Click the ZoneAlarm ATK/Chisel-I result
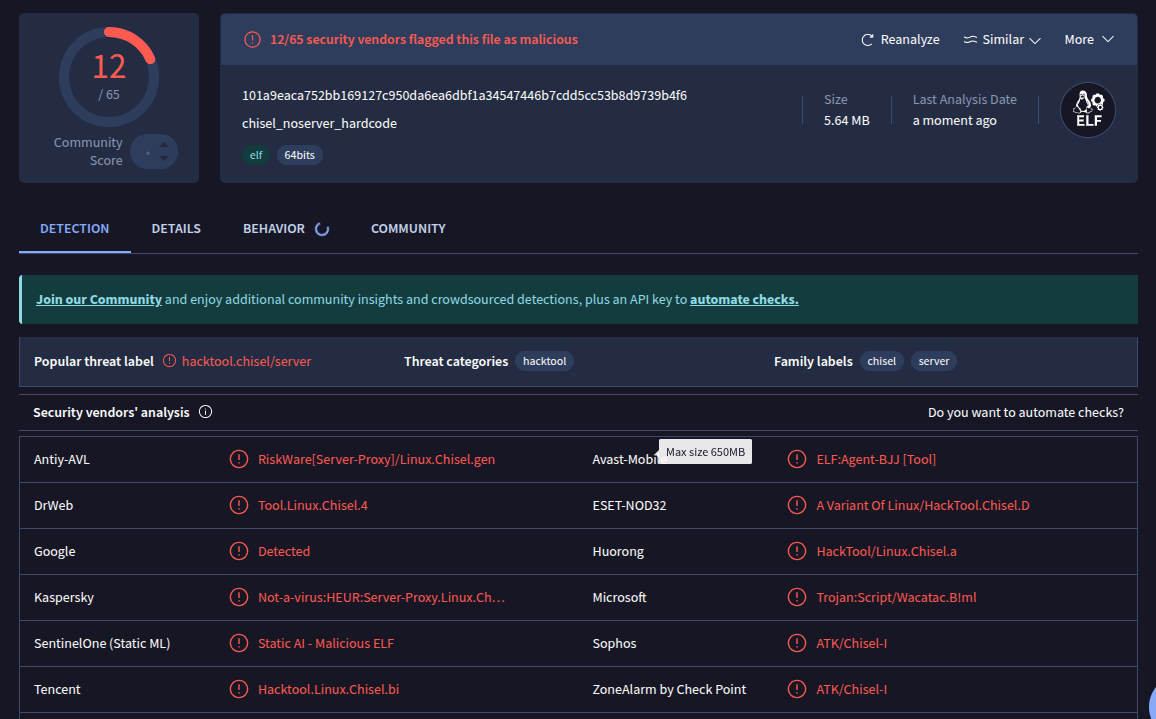This screenshot has width=1156, height=719. click(852, 689)
